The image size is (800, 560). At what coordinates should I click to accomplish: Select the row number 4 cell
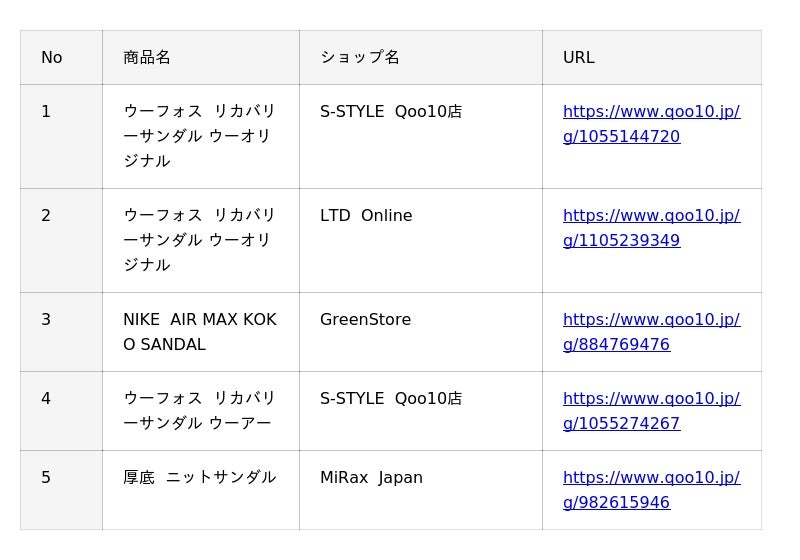click(x=61, y=411)
